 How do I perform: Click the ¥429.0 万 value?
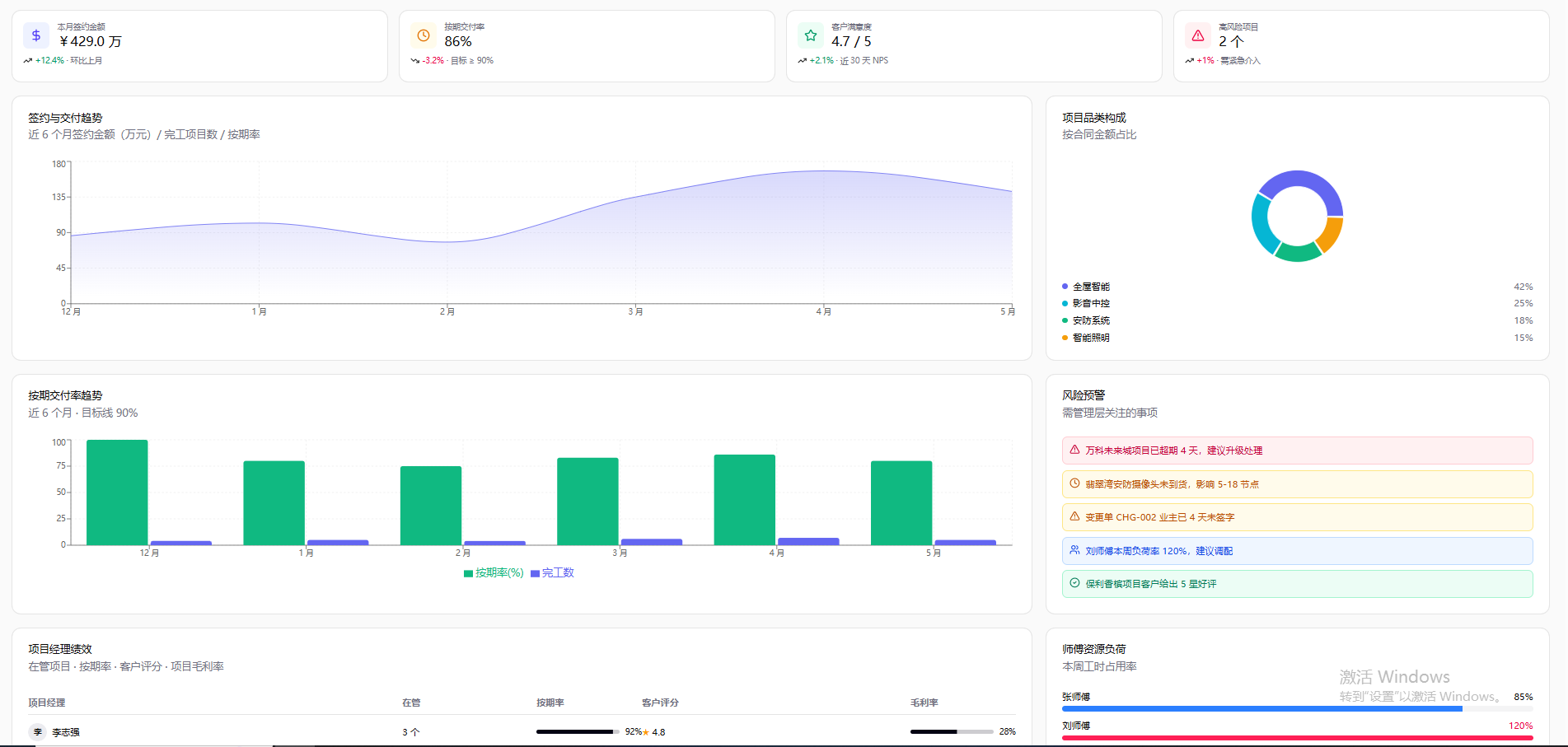[90, 41]
